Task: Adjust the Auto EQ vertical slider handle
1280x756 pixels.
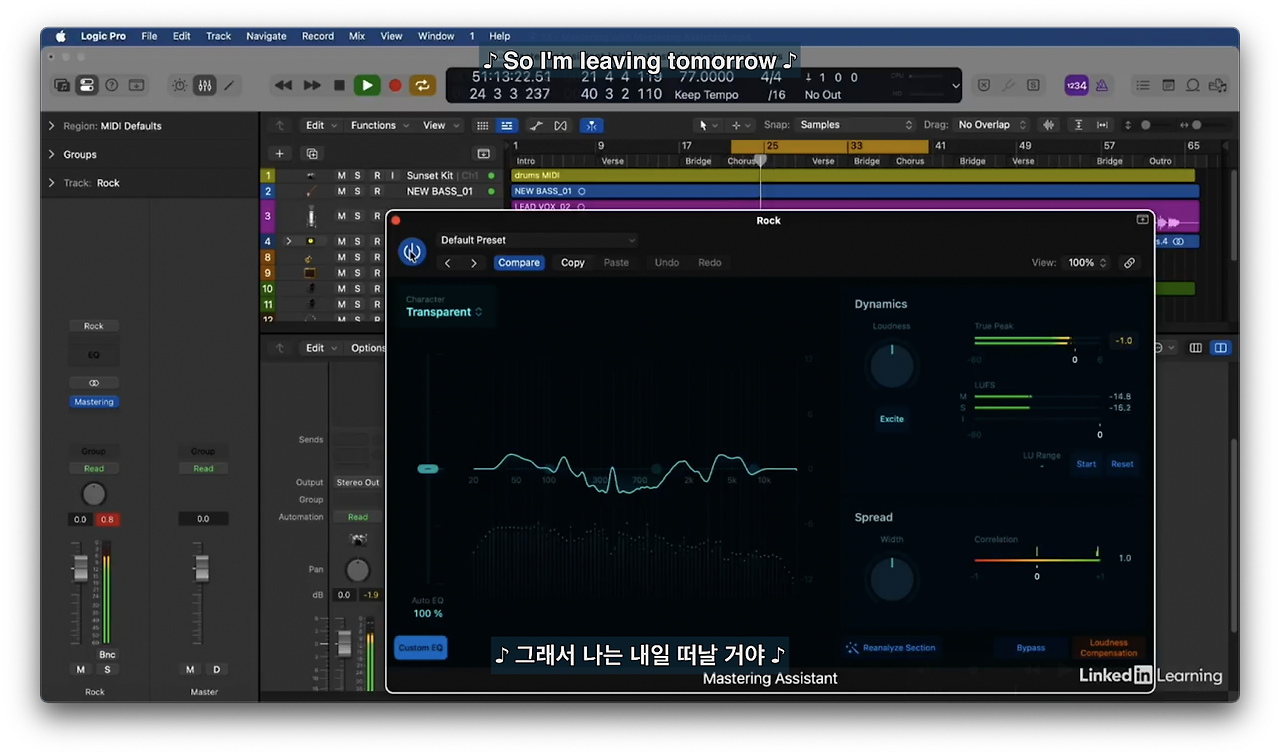Action: coord(428,468)
